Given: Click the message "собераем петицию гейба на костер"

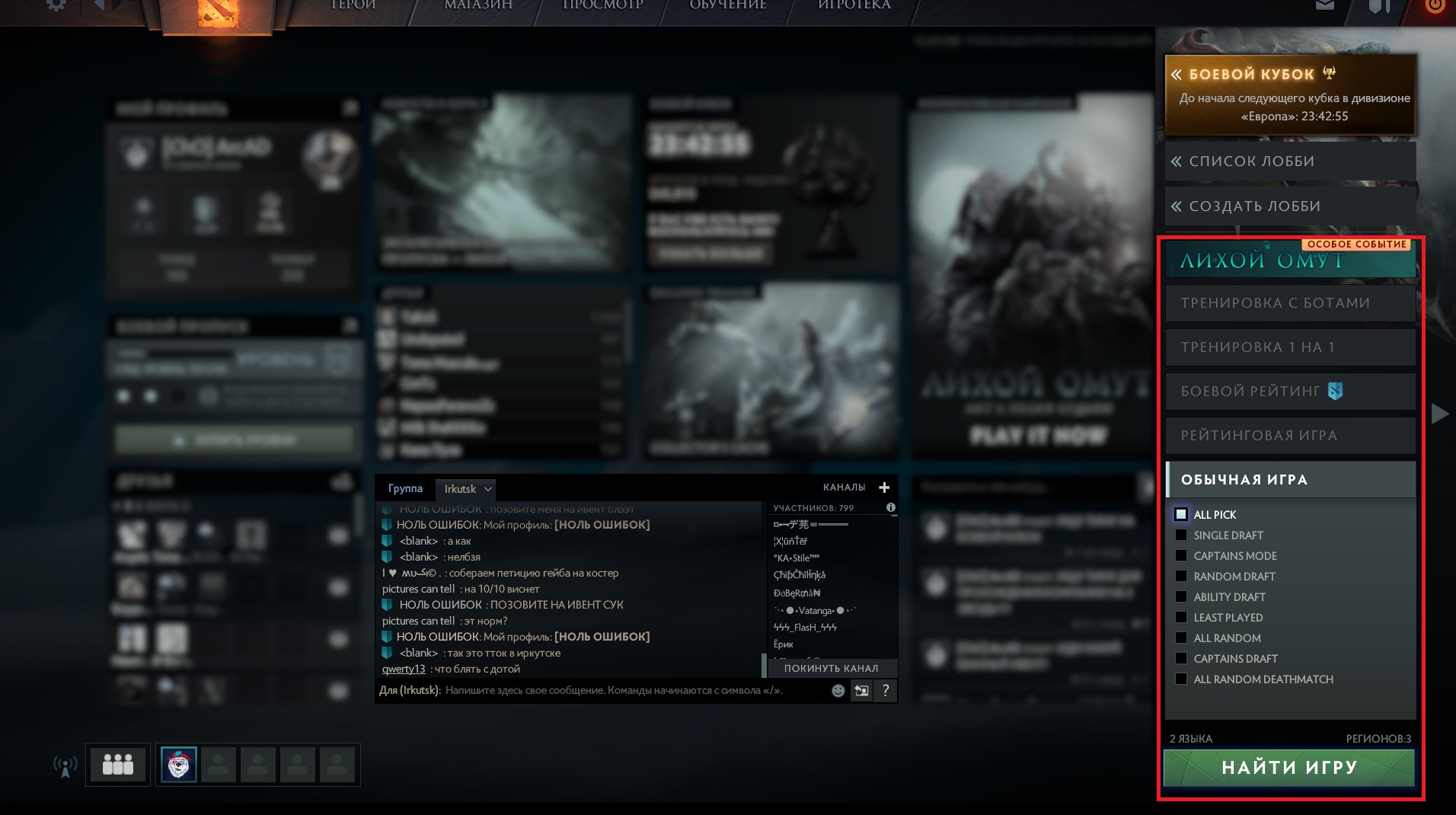Looking at the screenshot, I should pyautogui.click(x=534, y=573).
